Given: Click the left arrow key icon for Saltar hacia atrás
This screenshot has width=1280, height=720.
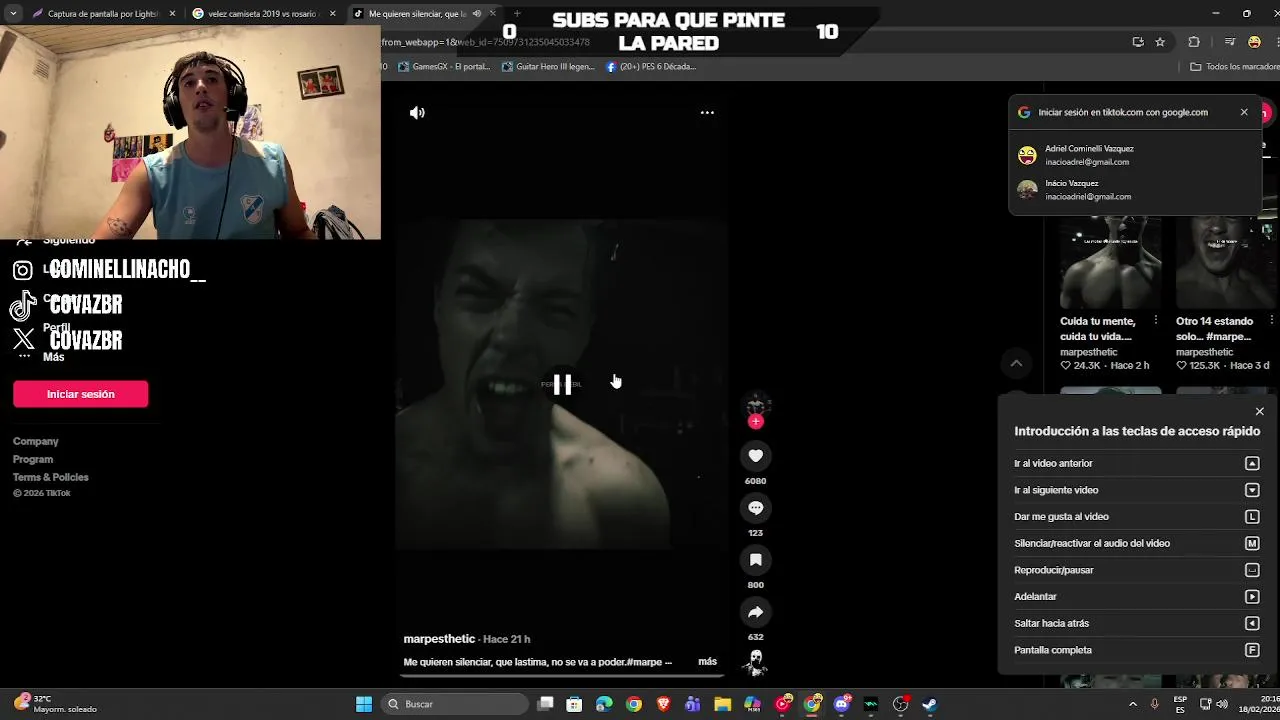Looking at the screenshot, I should (x=1252, y=623).
